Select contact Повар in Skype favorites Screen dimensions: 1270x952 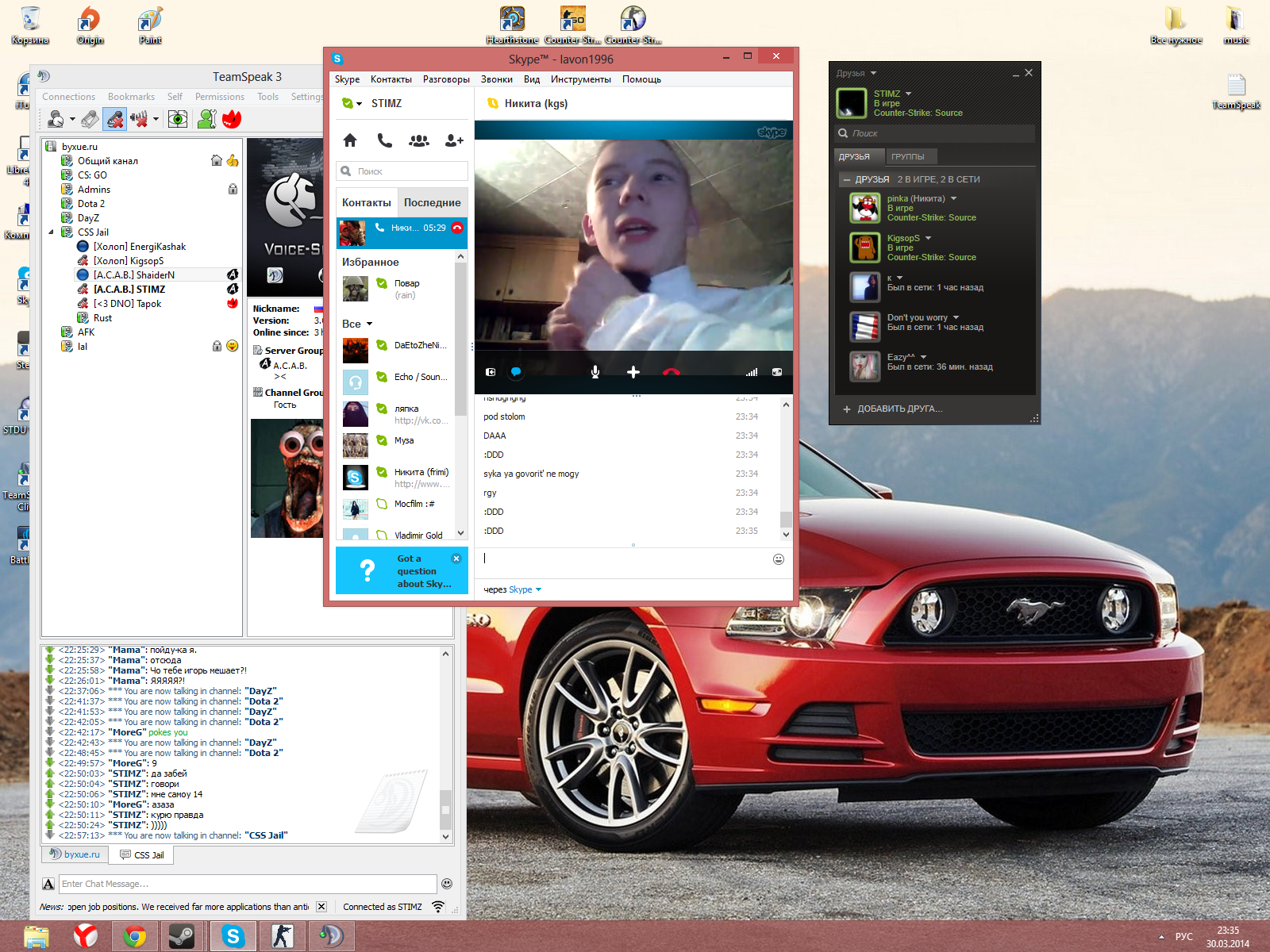pyautogui.click(x=395, y=289)
